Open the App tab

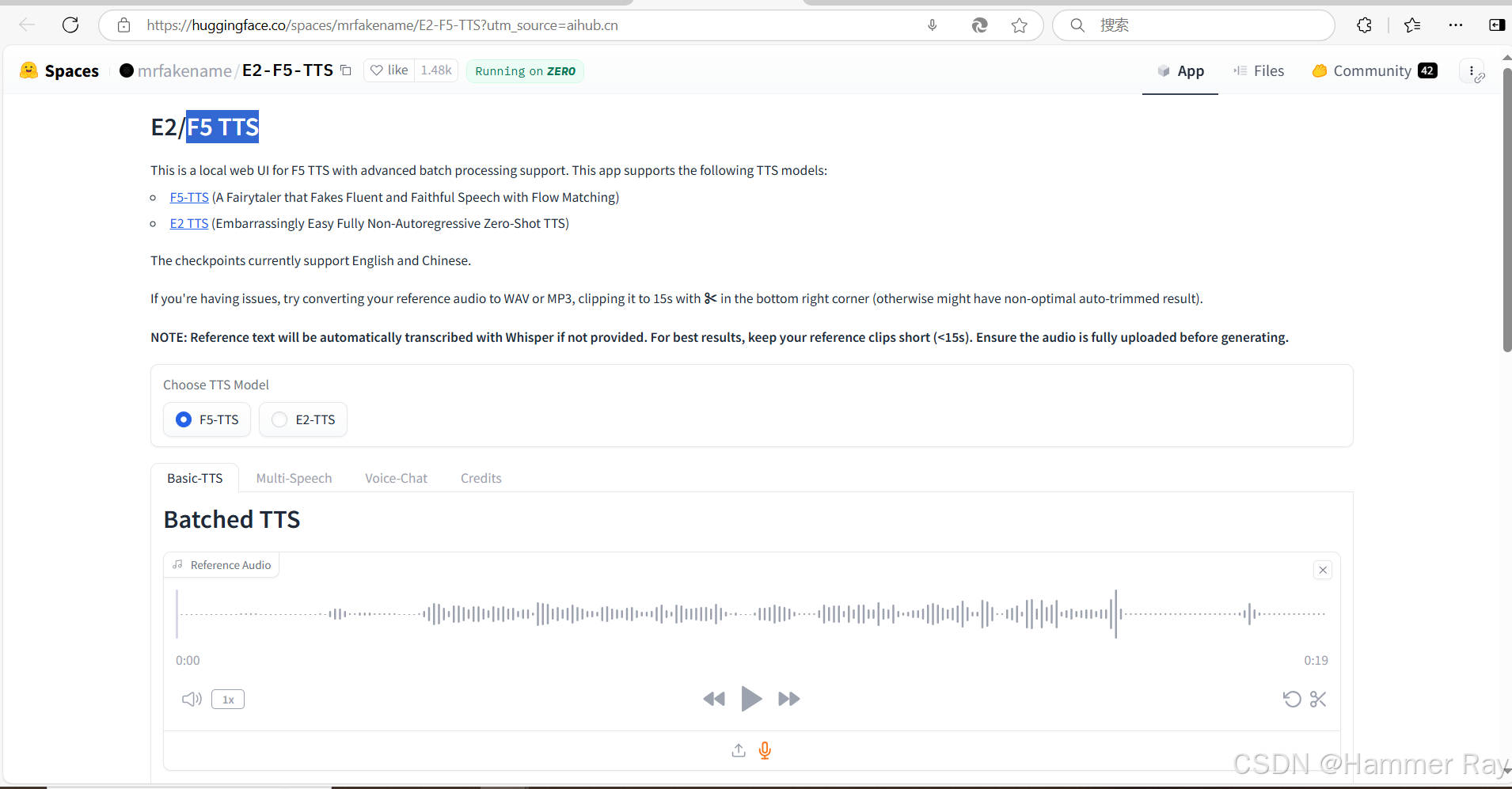[1180, 71]
